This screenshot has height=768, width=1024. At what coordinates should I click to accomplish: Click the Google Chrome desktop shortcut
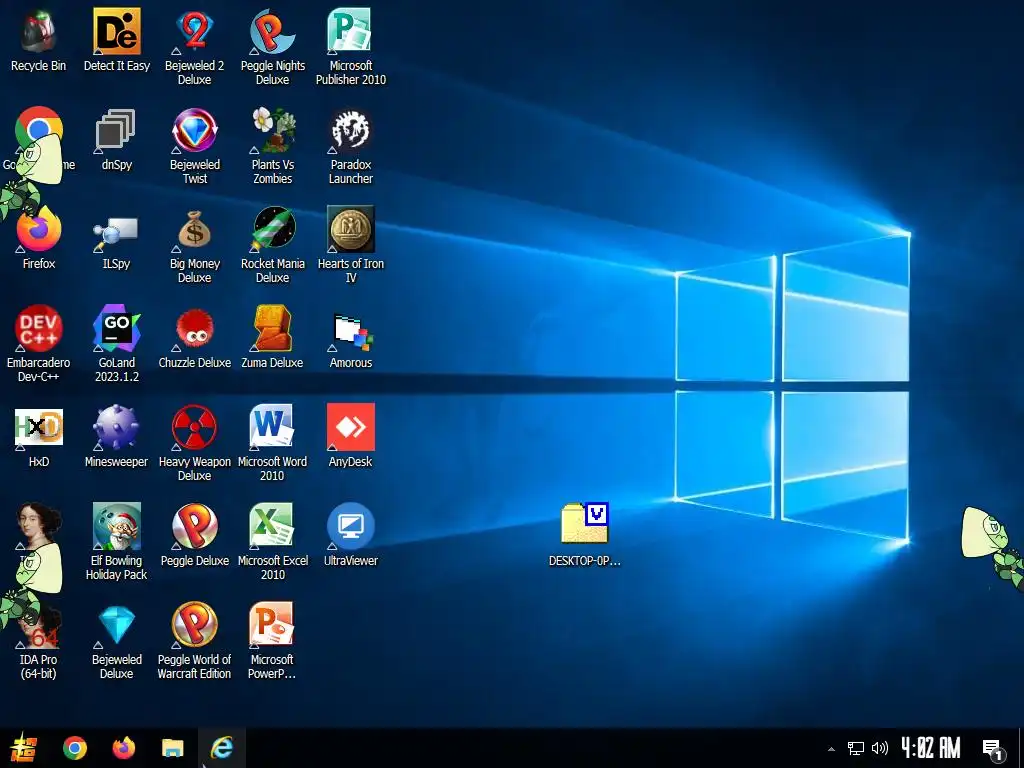click(x=39, y=131)
